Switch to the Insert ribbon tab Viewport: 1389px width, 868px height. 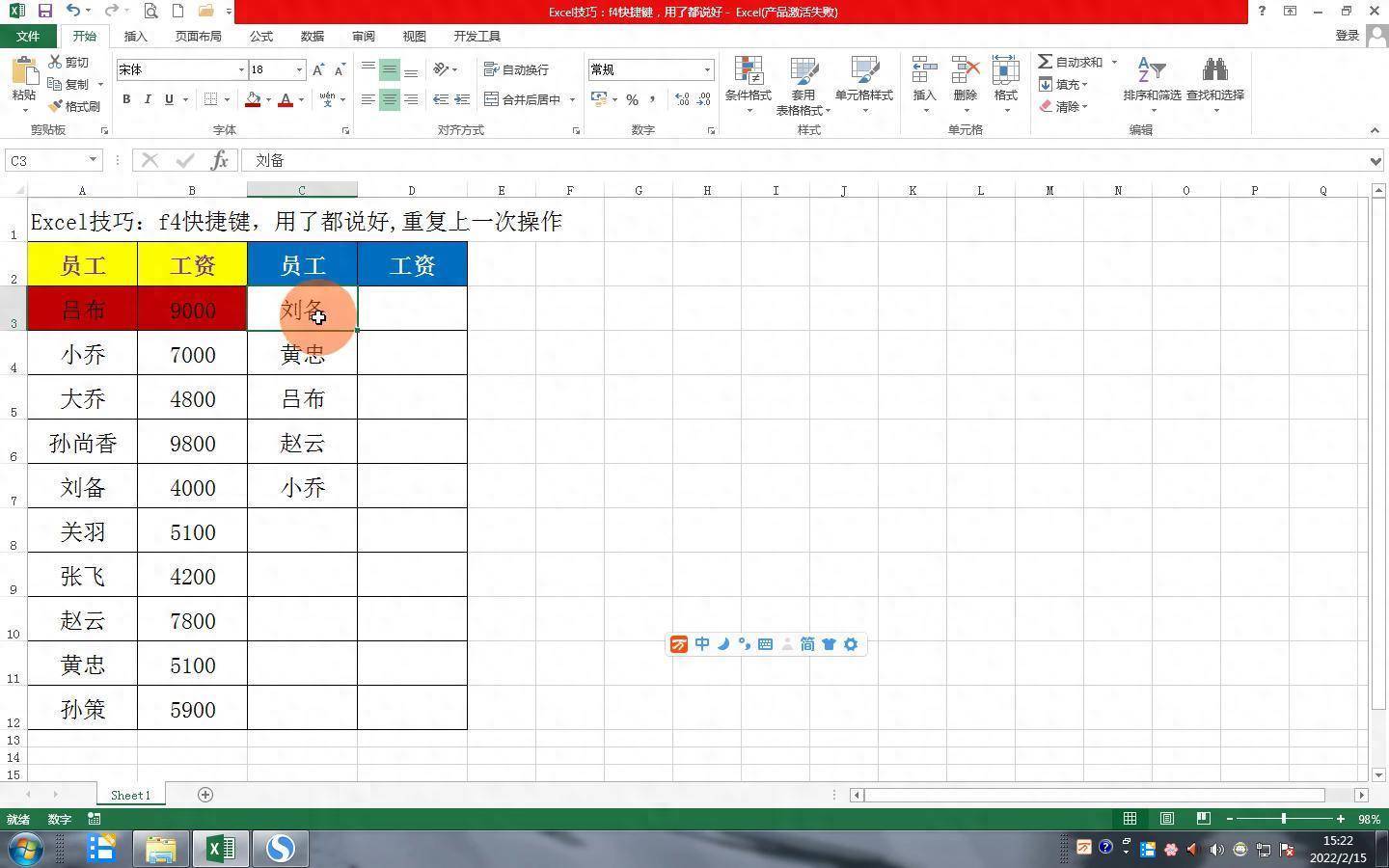pyautogui.click(x=135, y=37)
